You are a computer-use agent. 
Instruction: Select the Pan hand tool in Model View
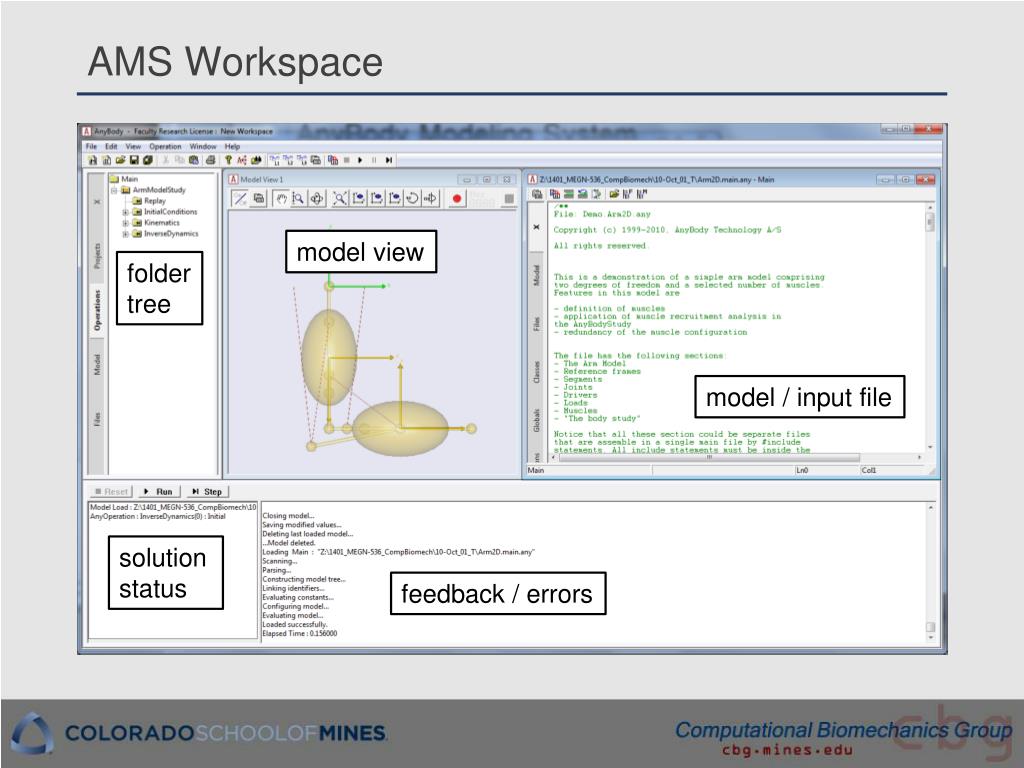point(281,199)
